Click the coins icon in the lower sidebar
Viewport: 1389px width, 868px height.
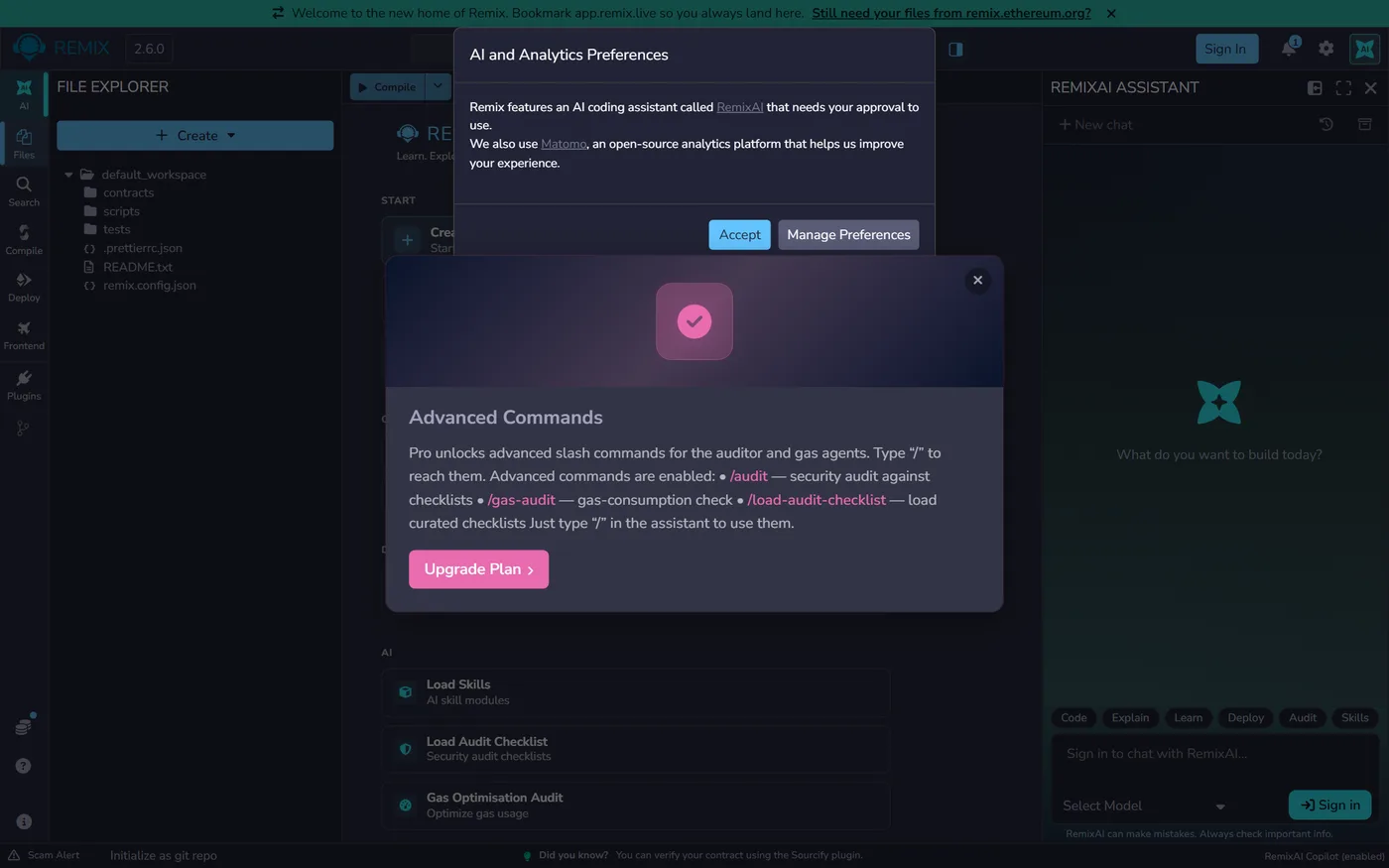click(x=24, y=725)
